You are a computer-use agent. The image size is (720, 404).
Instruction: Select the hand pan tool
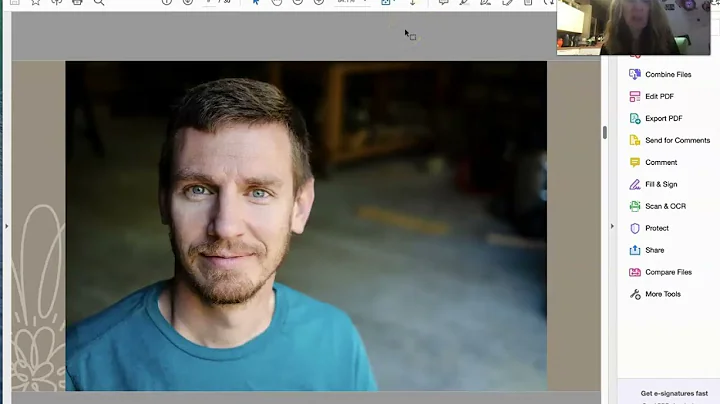point(276,2)
